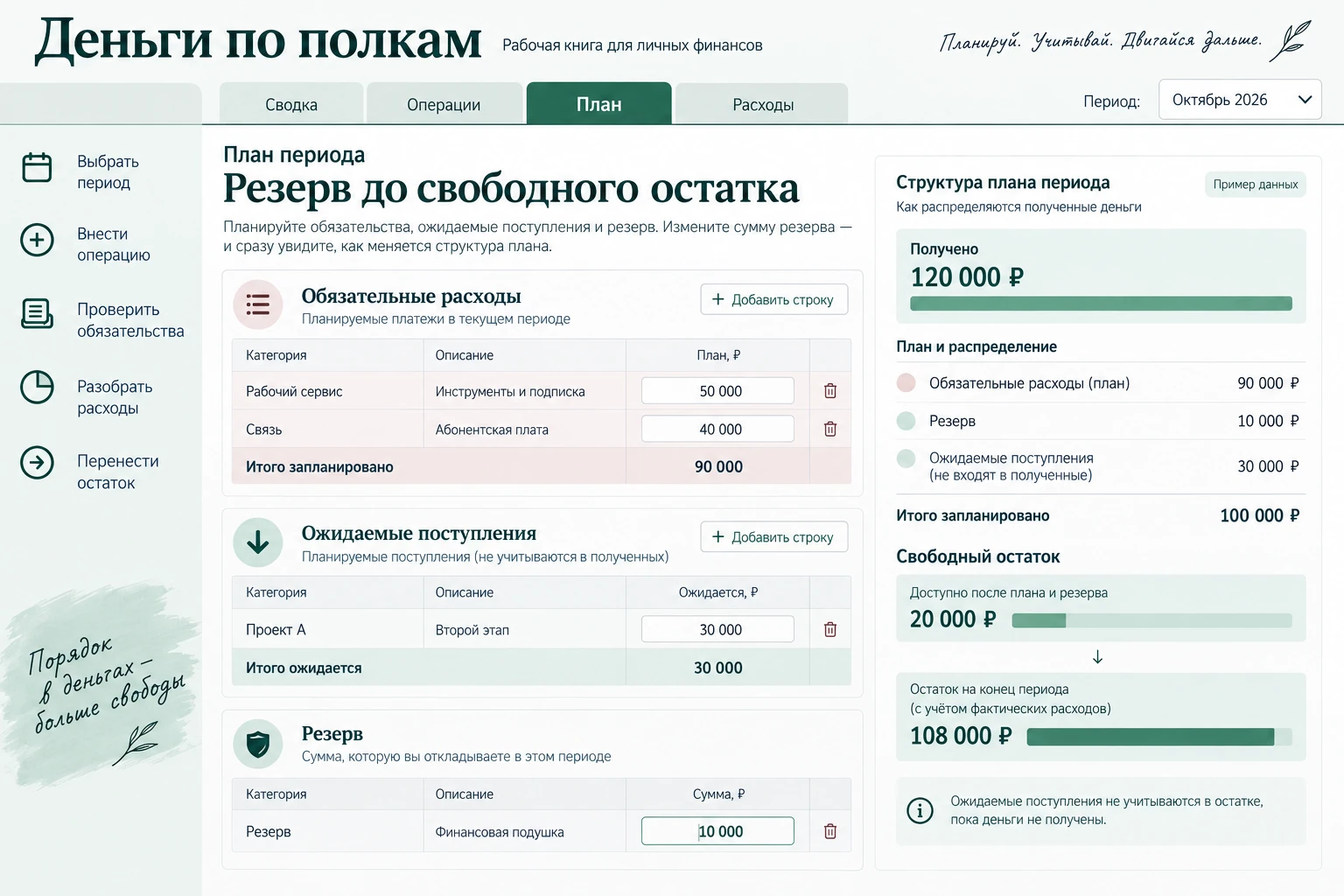The image size is (1344, 896).
Task: Click the document icon for Проверить обязательства
Action: pyautogui.click(x=37, y=313)
